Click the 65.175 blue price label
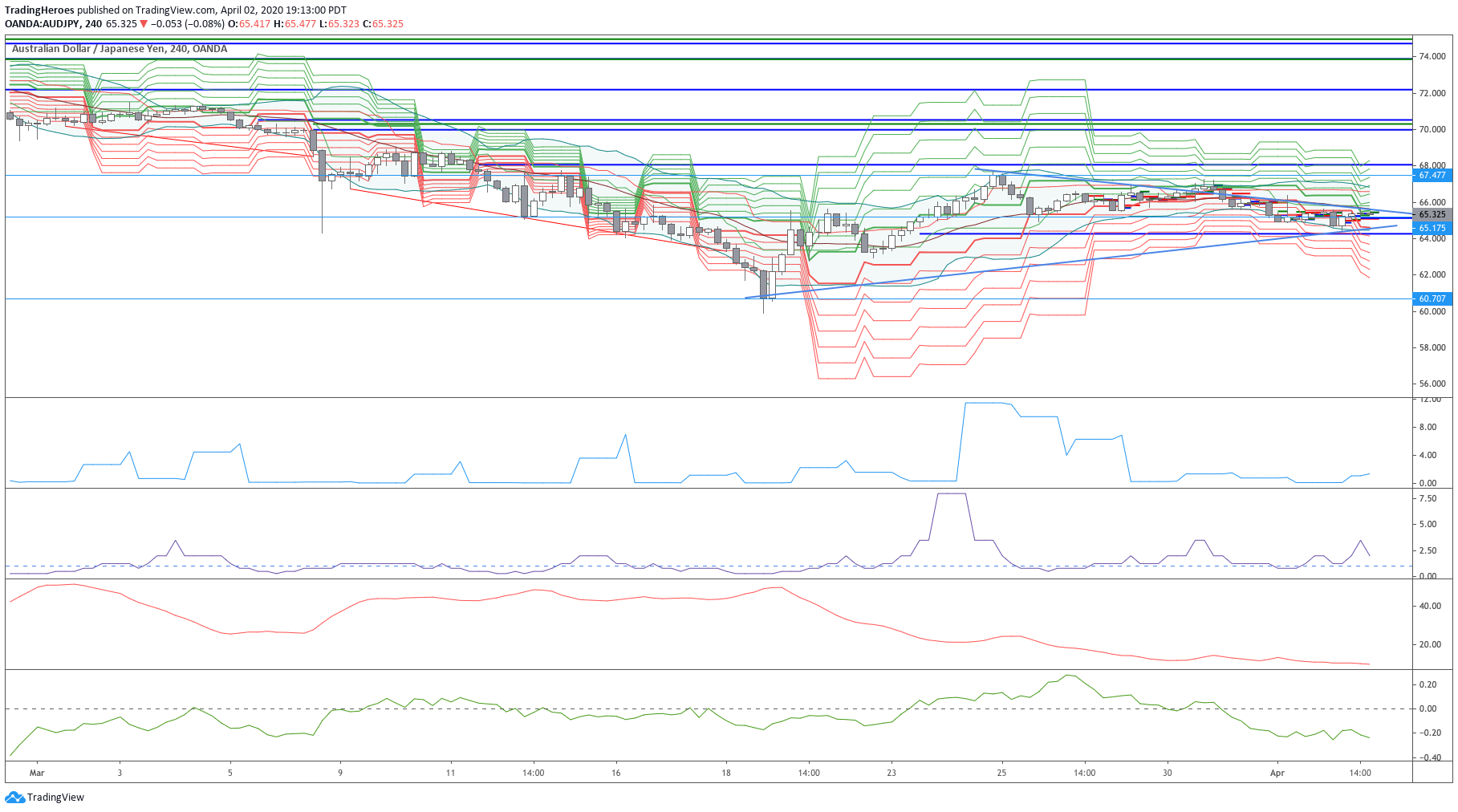This screenshot has height=812, width=1458. [x=1432, y=228]
